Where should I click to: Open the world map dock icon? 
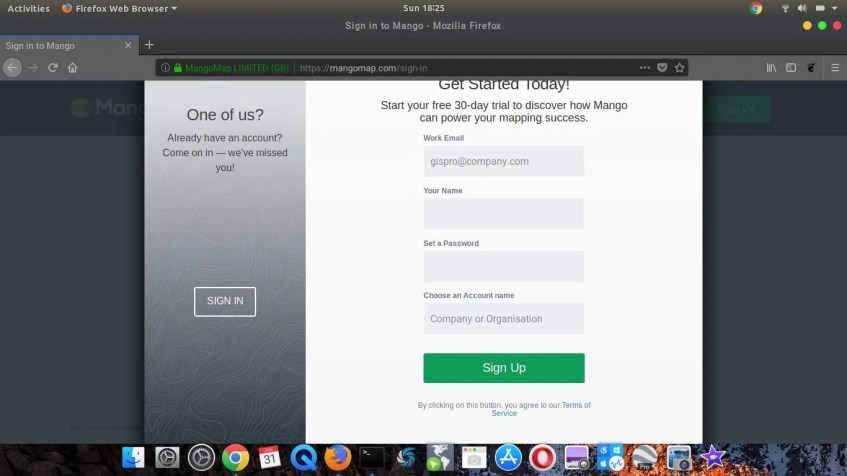pos(440,458)
